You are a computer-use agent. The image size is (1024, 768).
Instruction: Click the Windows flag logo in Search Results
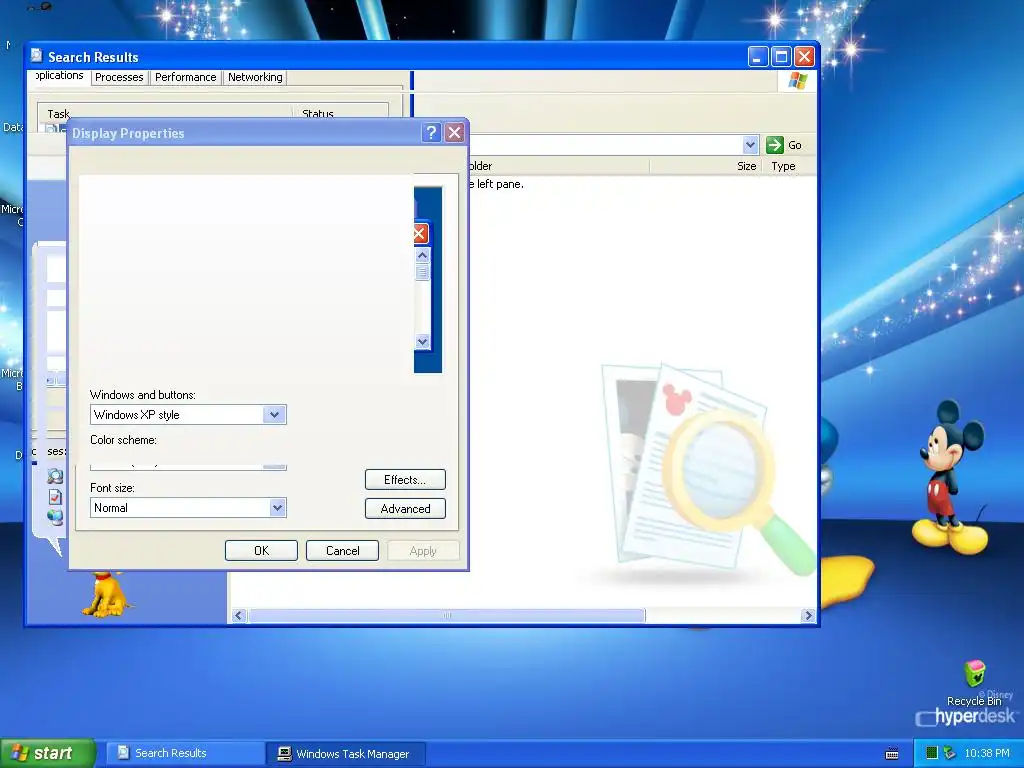[x=797, y=81]
